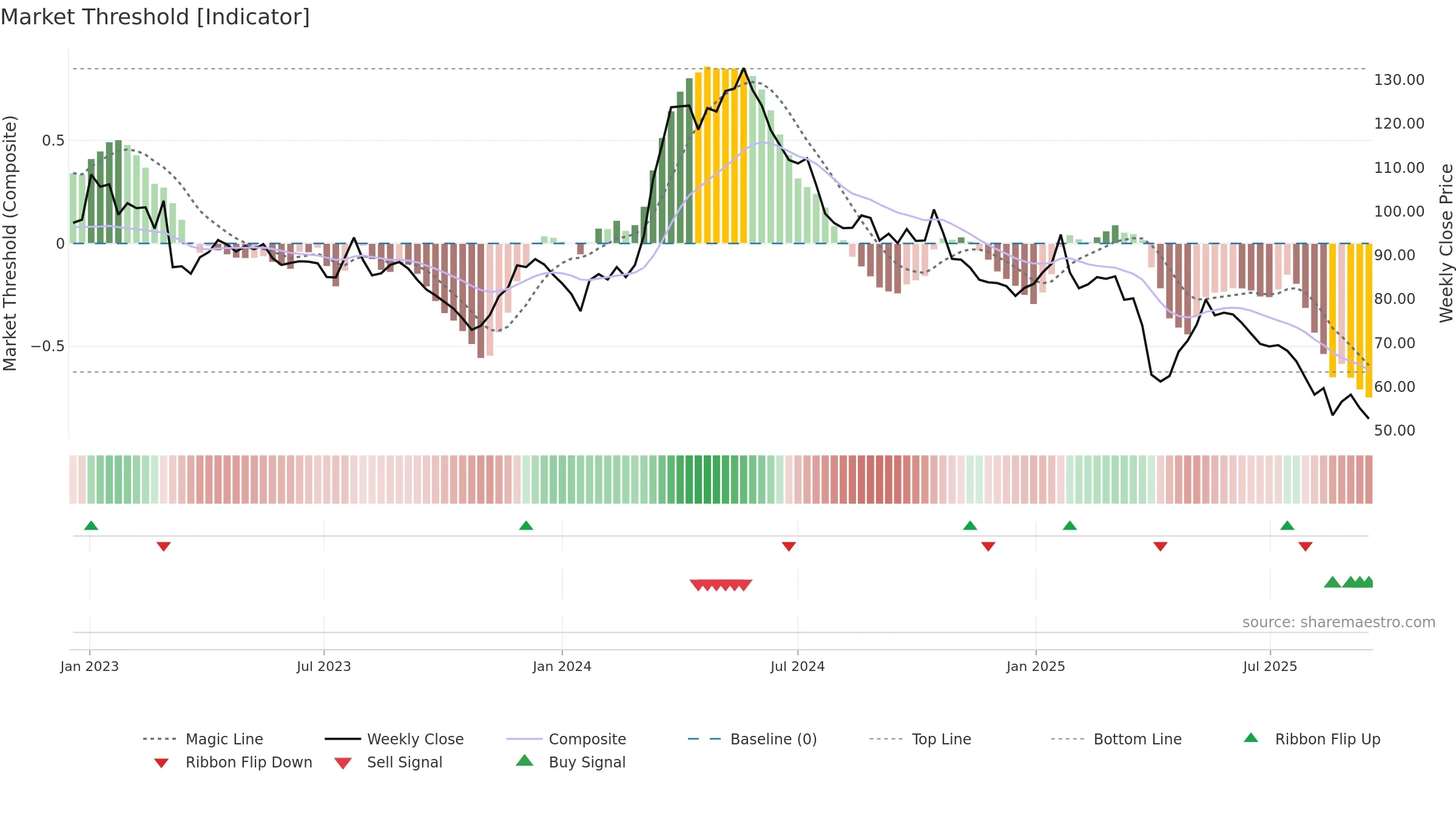Toggle the Bottom Line legend entry
The image size is (1456, 819).
[x=1116, y=739]
